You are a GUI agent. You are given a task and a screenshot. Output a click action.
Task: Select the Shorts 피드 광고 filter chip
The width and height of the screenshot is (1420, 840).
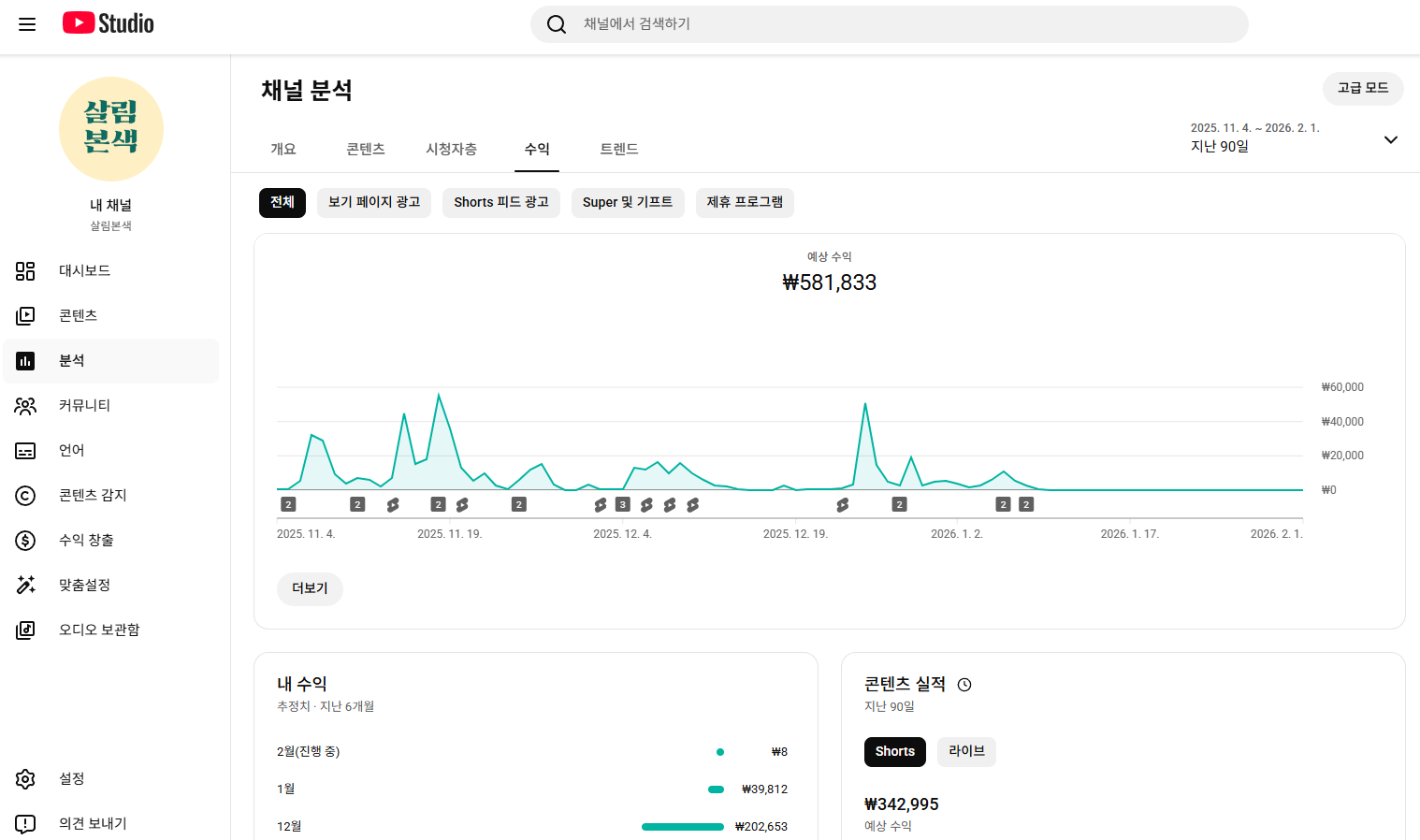(x=501, y=203)
